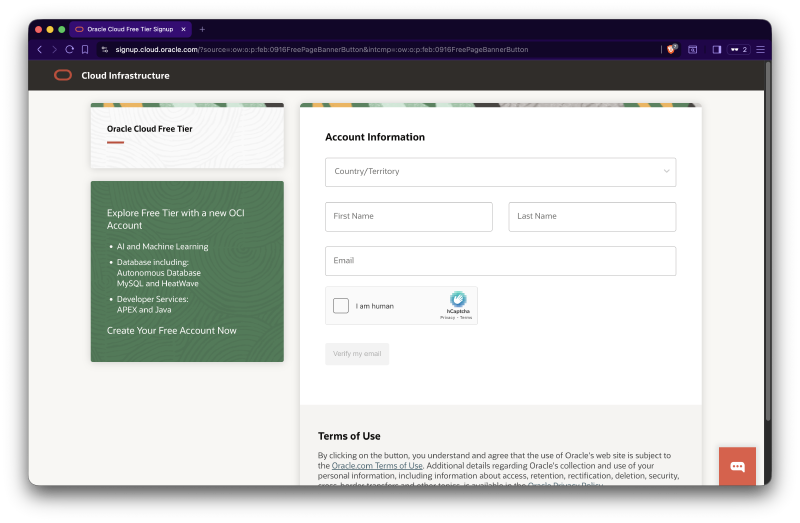The height and width of the screenshot is (523, 800).
Task: Toggle the browser sidebar panel icon
Action: pyautogui.click(x=717, y=49)
